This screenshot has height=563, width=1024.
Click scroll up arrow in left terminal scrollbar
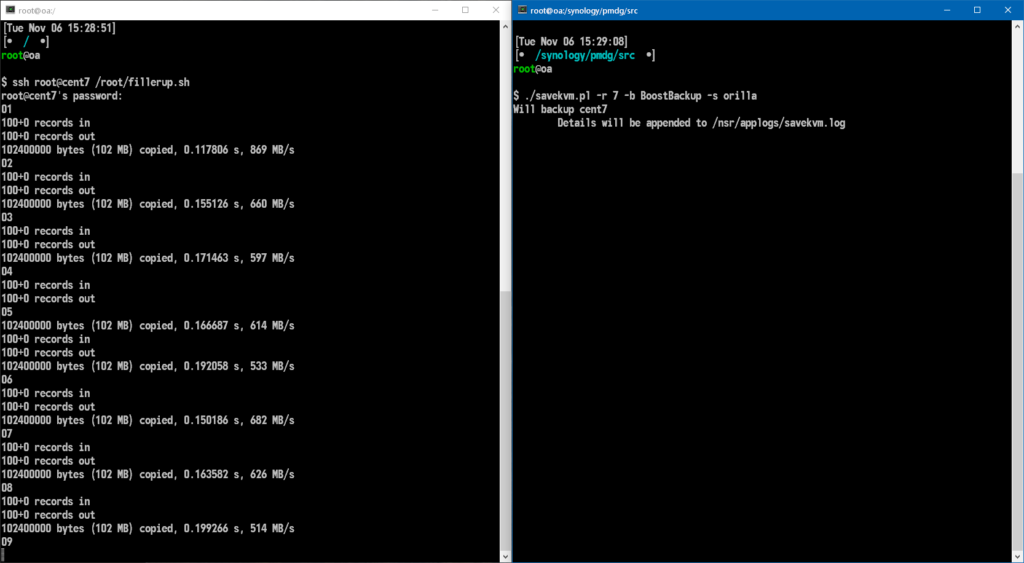505,25
